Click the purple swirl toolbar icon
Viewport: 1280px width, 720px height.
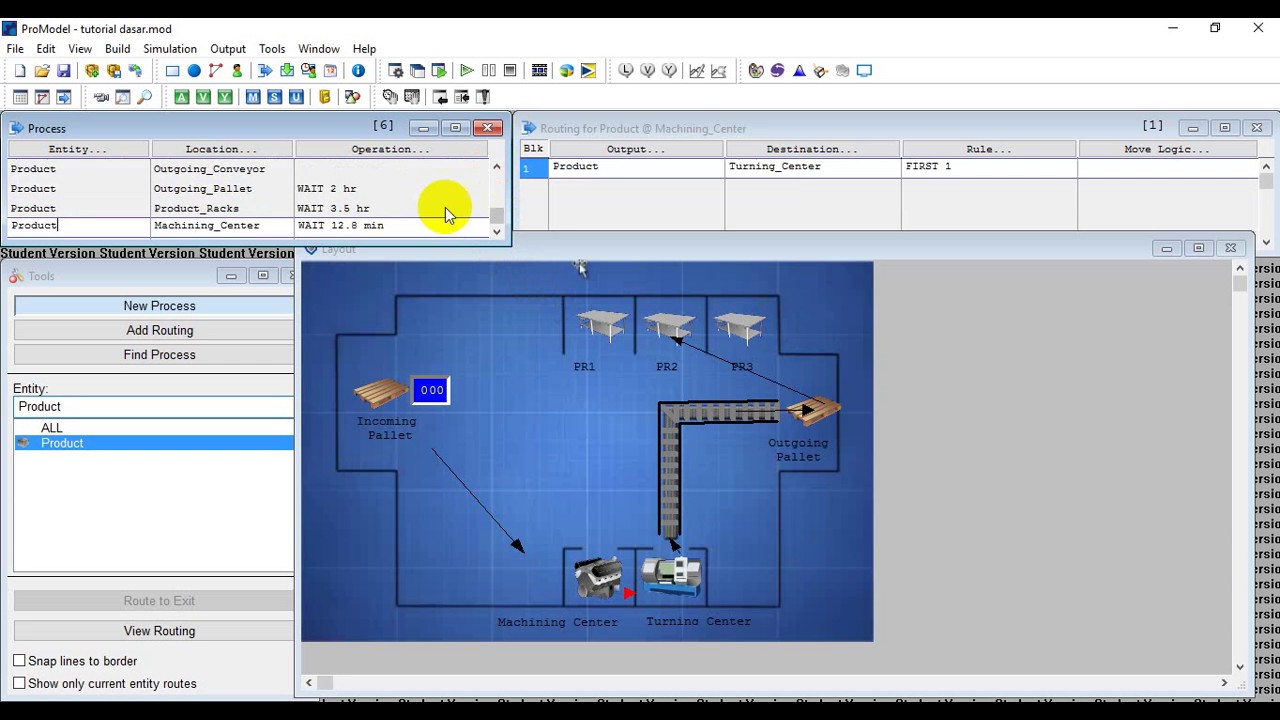coord(777,71)
